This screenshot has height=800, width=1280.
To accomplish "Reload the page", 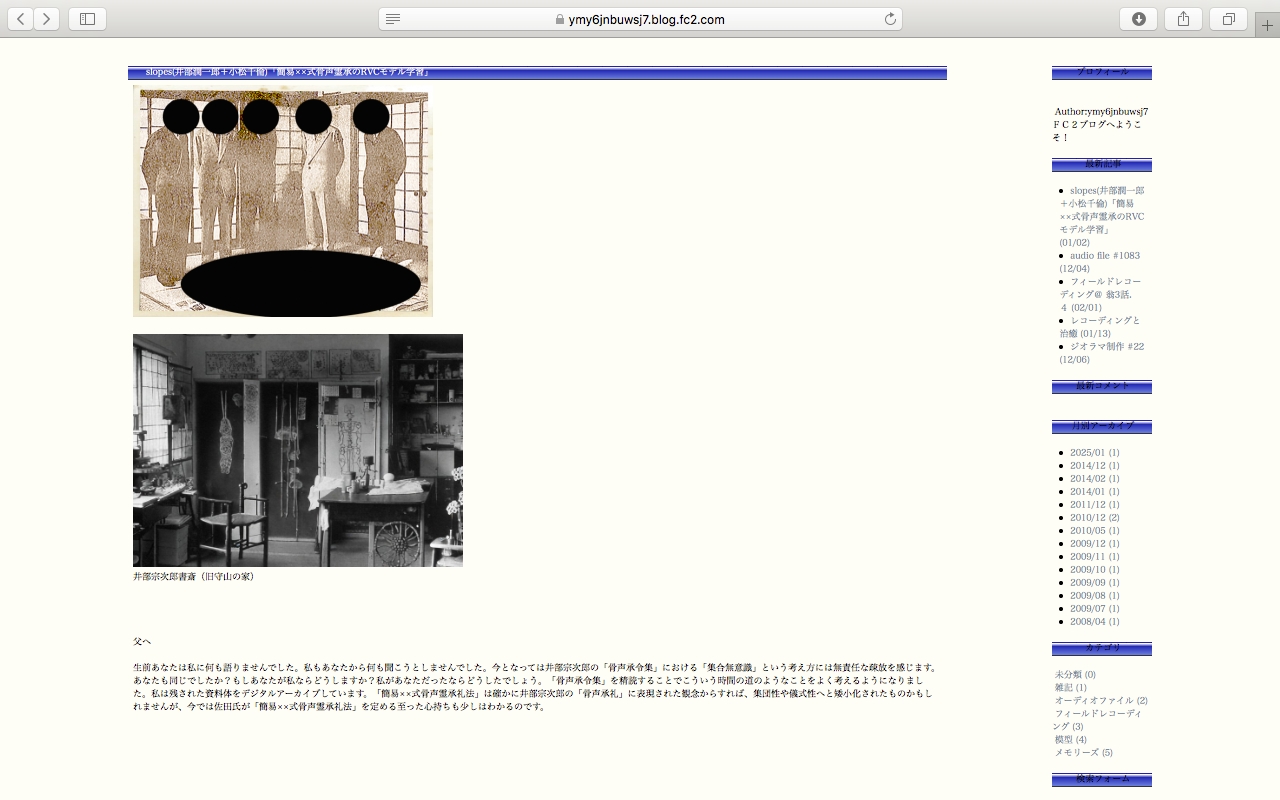I will coord(889,19).
